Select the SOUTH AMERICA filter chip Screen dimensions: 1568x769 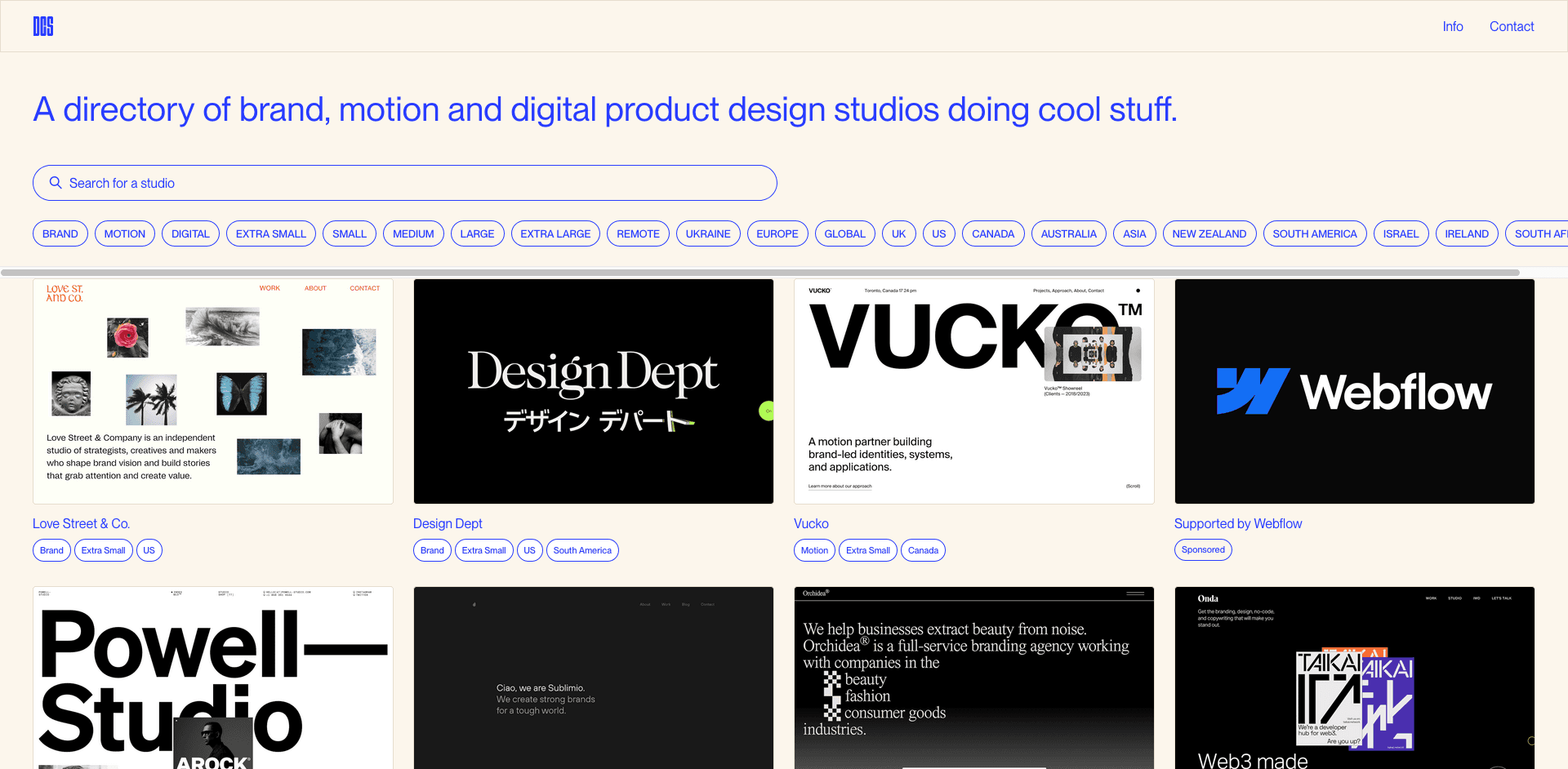coord(1315,233)
